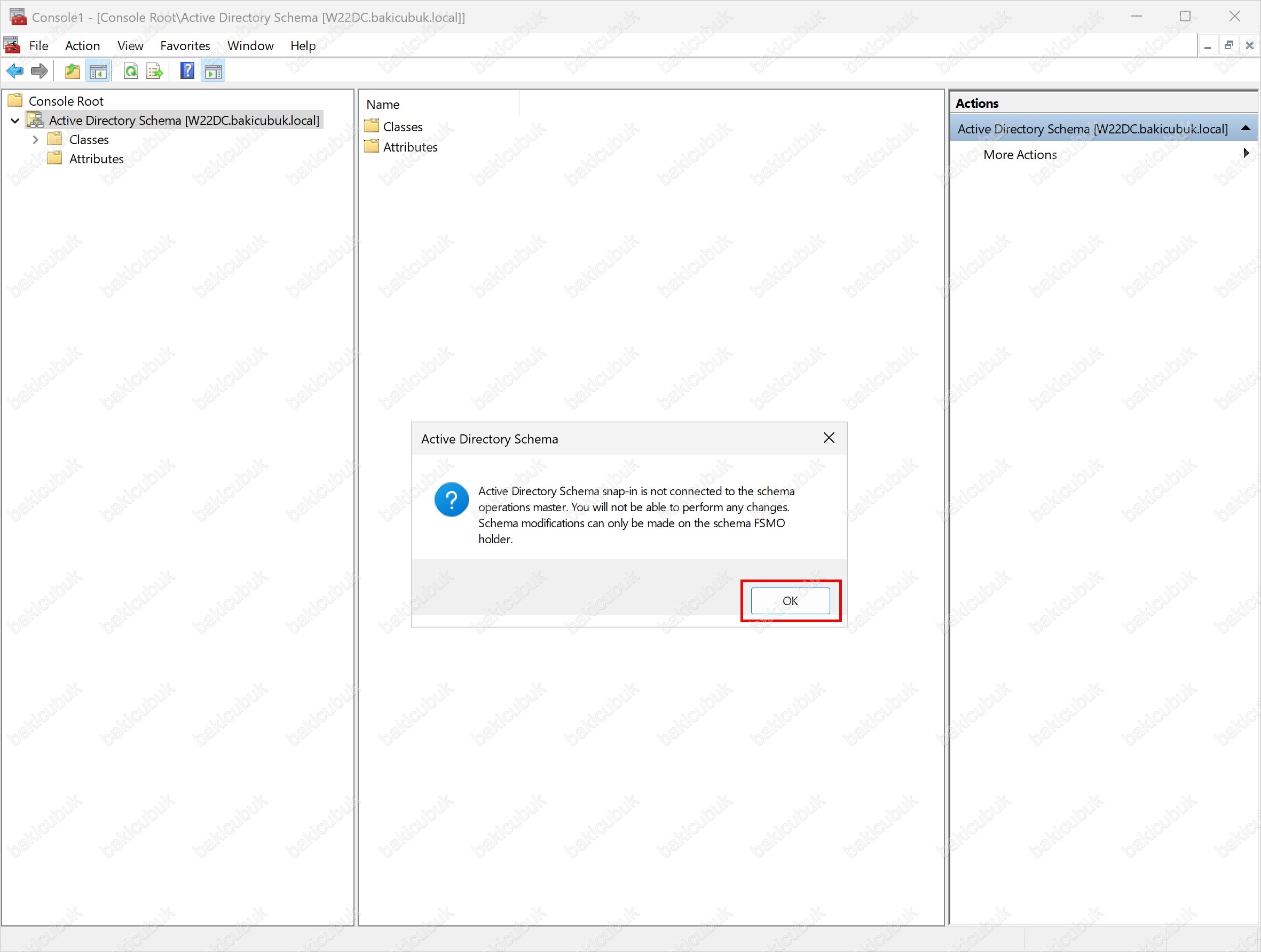The height and width of the screenshot is (952, 1261).
Task: Expand the Classes tree node
Action: (35, 140)
